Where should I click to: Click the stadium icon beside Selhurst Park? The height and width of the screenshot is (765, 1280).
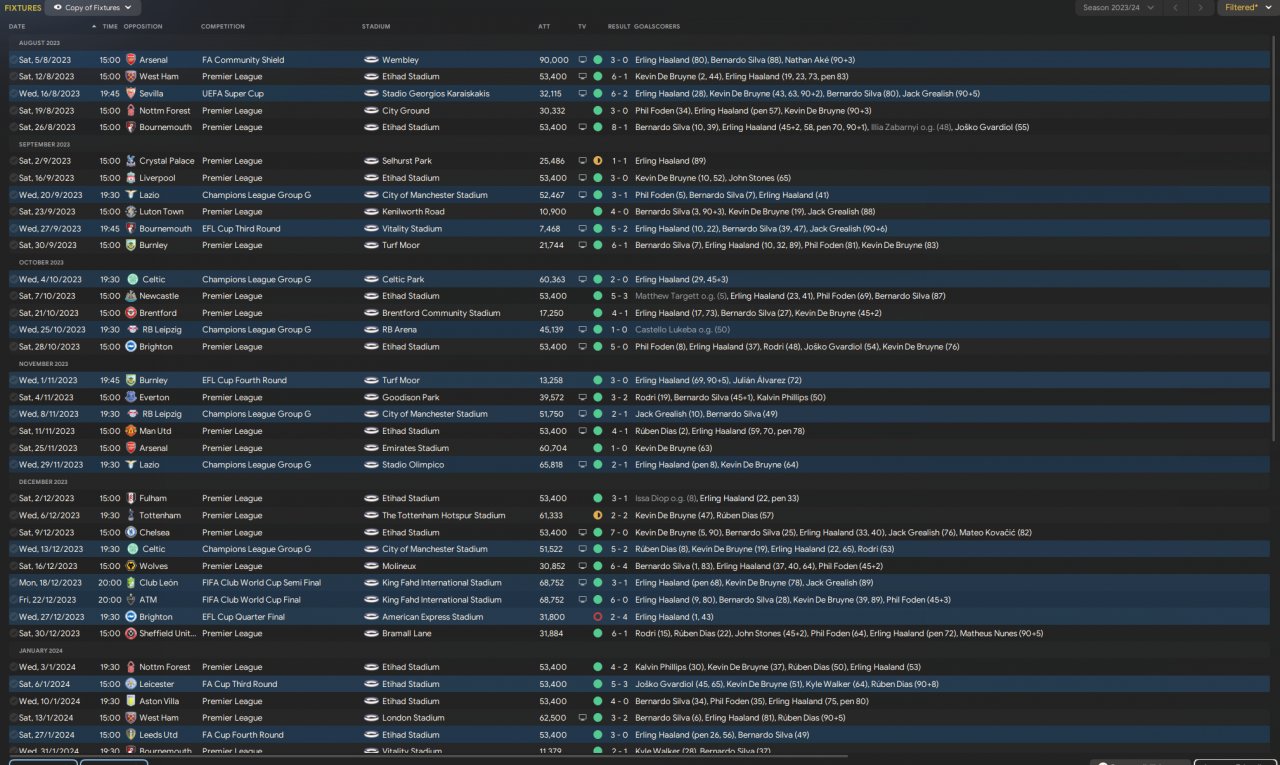pos(371,161)
